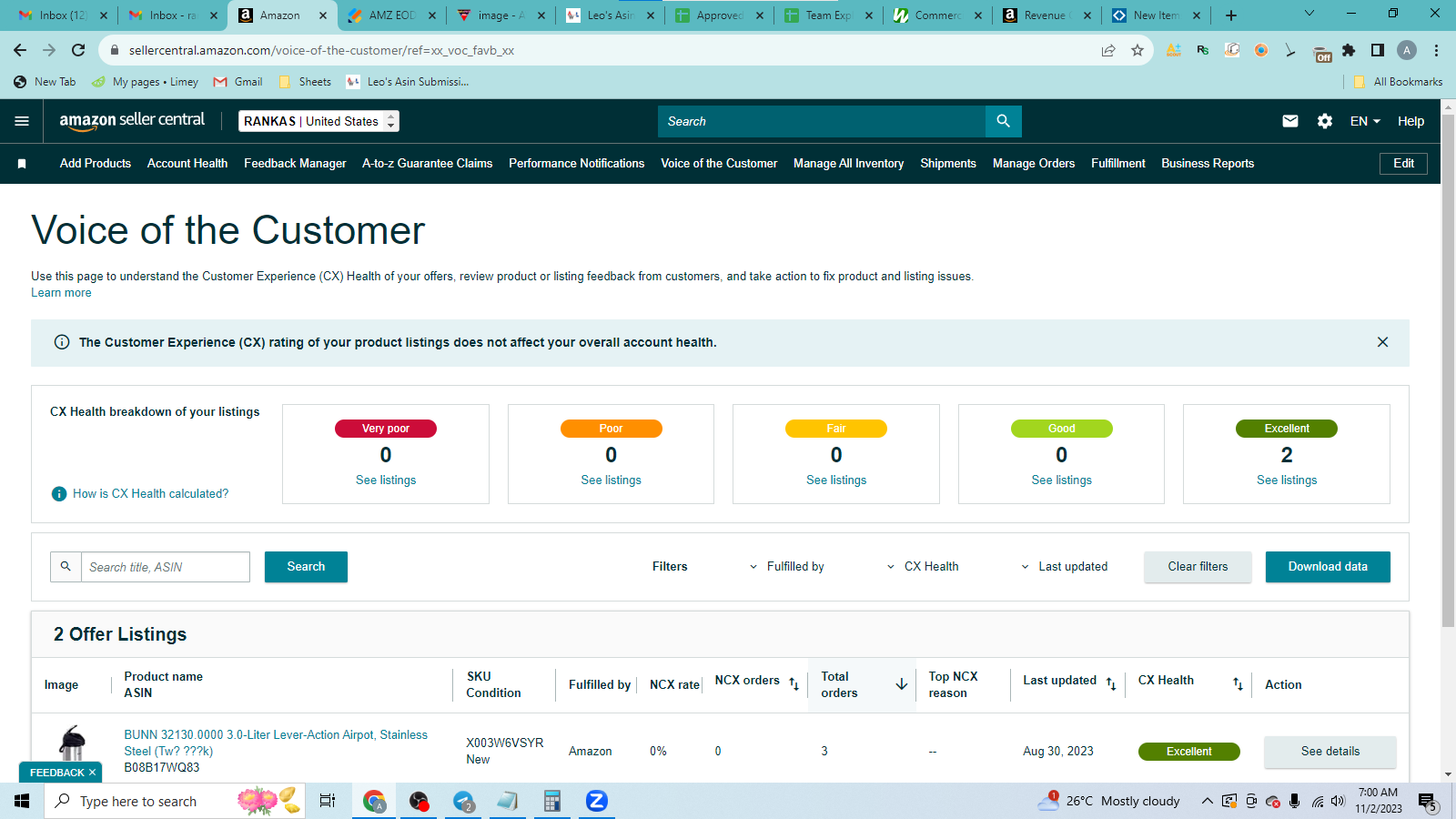Focus the Search title, ASIN input field
This screenshot has height=819, width=1456.
click(x=166, y=567)
